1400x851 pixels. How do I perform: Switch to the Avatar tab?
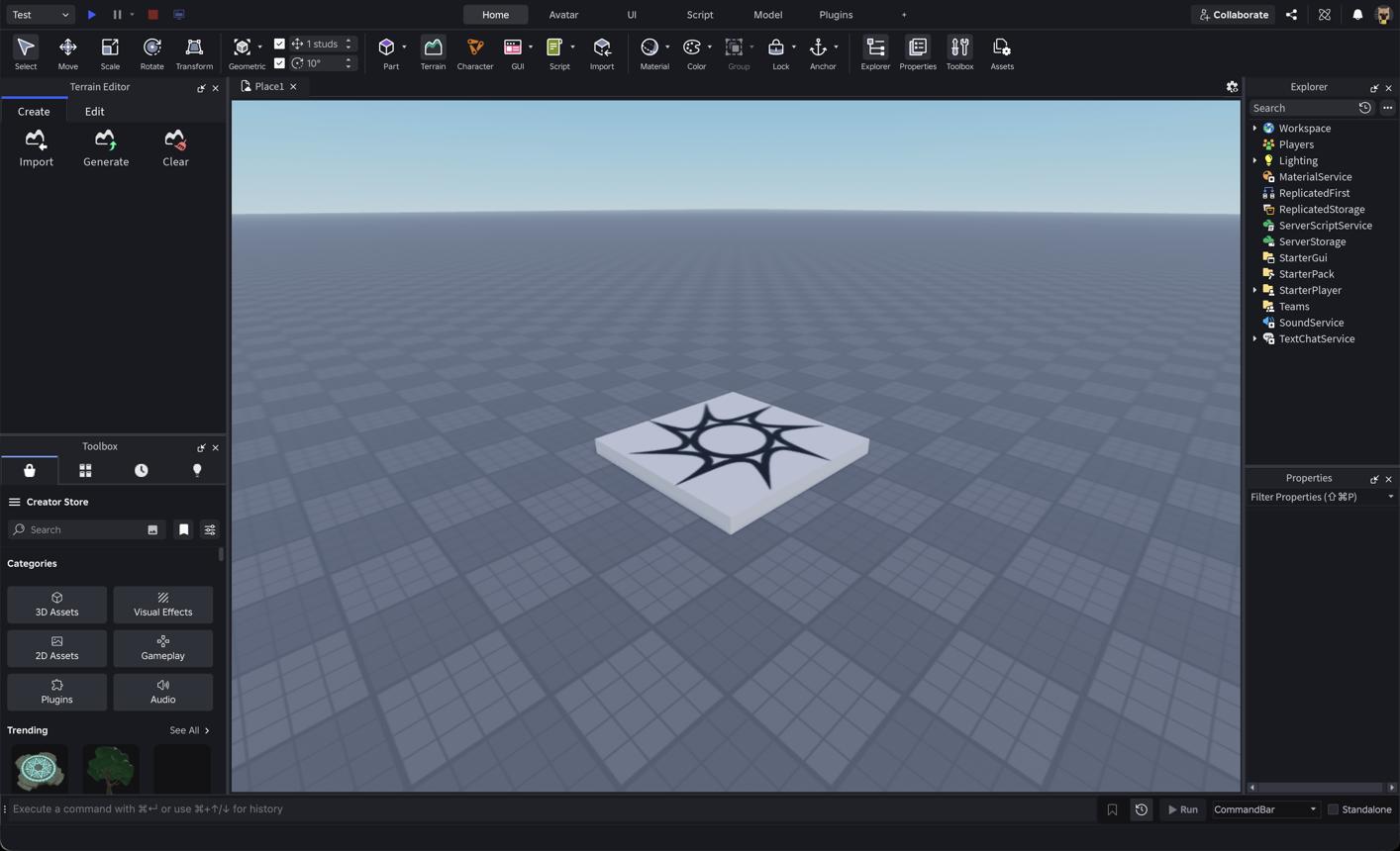coord(563,15)
